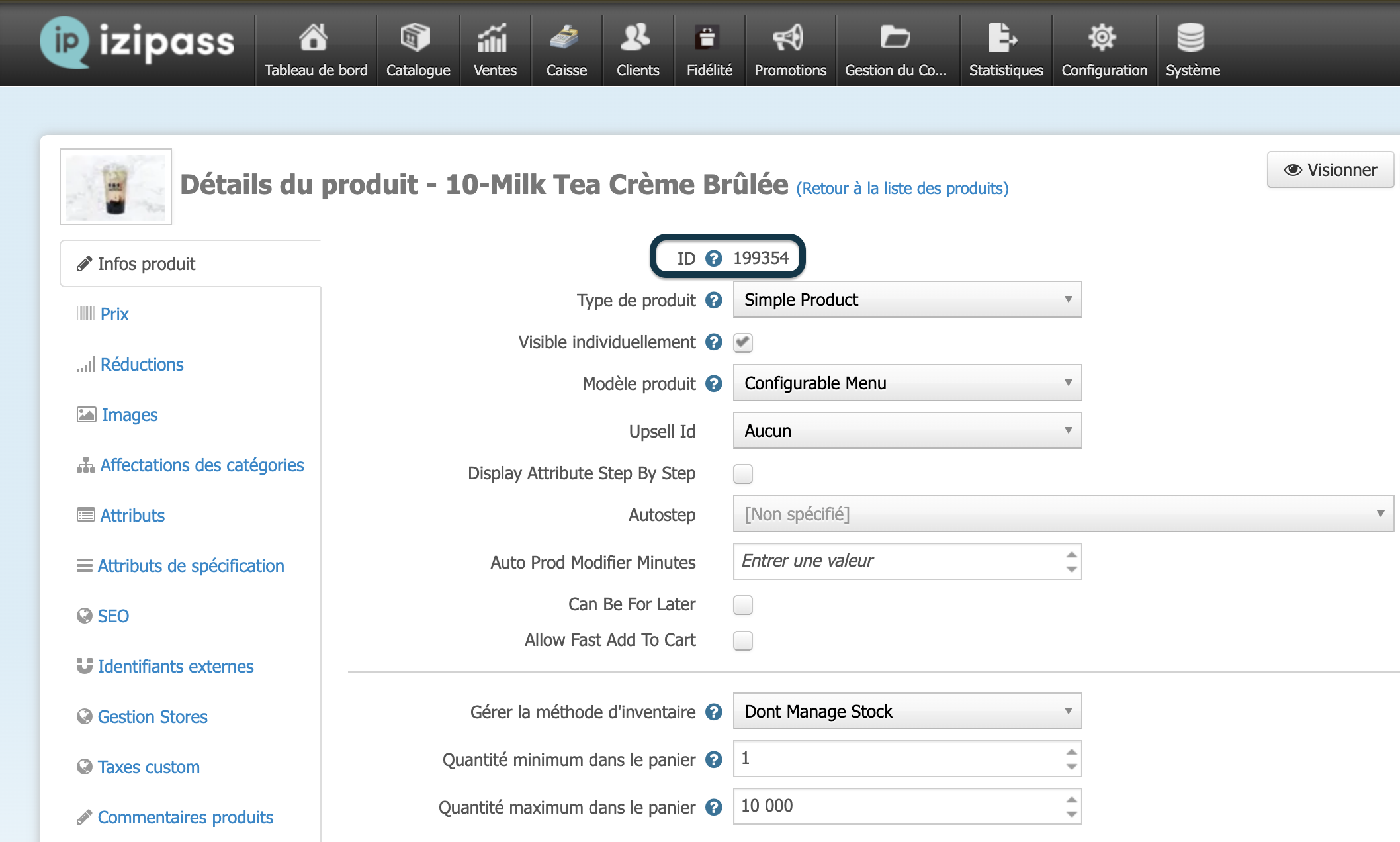Screen dimensions: 1400x842
Task: Open the Catalogue box icon
Action: [x=416, y=38]
